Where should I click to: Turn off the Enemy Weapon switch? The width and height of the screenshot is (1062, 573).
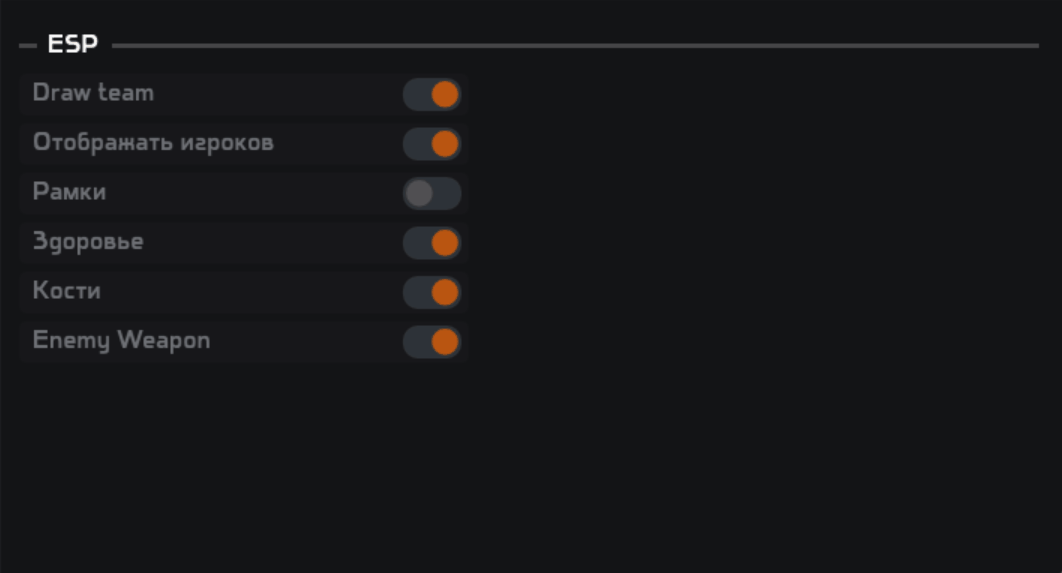pyautogui.click(x=432, y=342)
